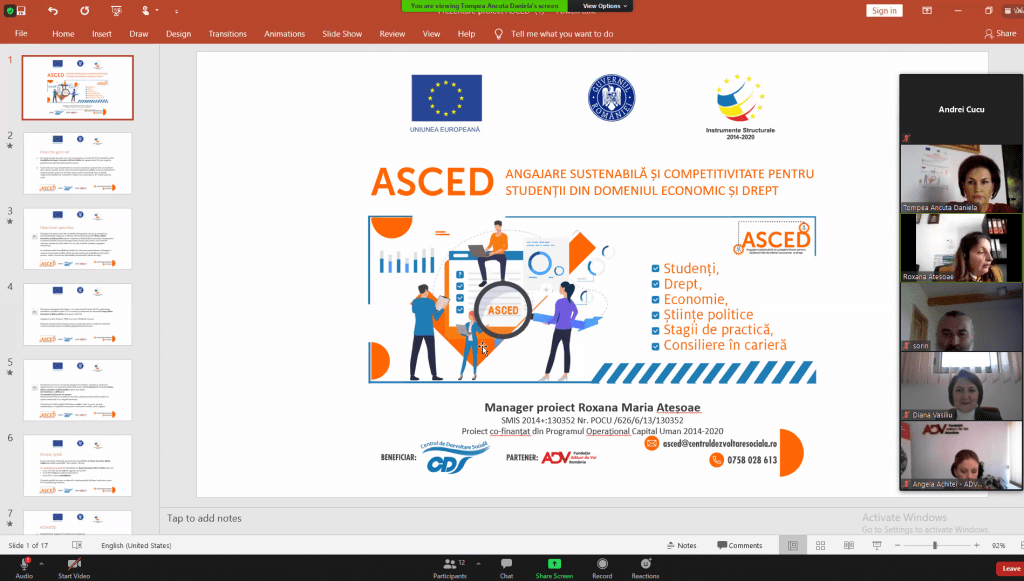Select Tompea Ancuta Daniela video tile
The height and width of the screenshot is (581, 1024).
(961, 178)
